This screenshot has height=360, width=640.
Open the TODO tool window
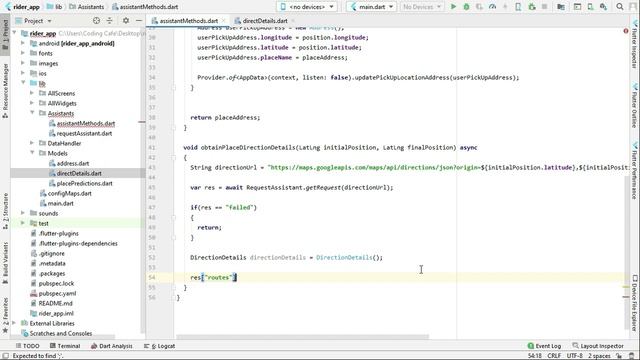pos(27,346)
